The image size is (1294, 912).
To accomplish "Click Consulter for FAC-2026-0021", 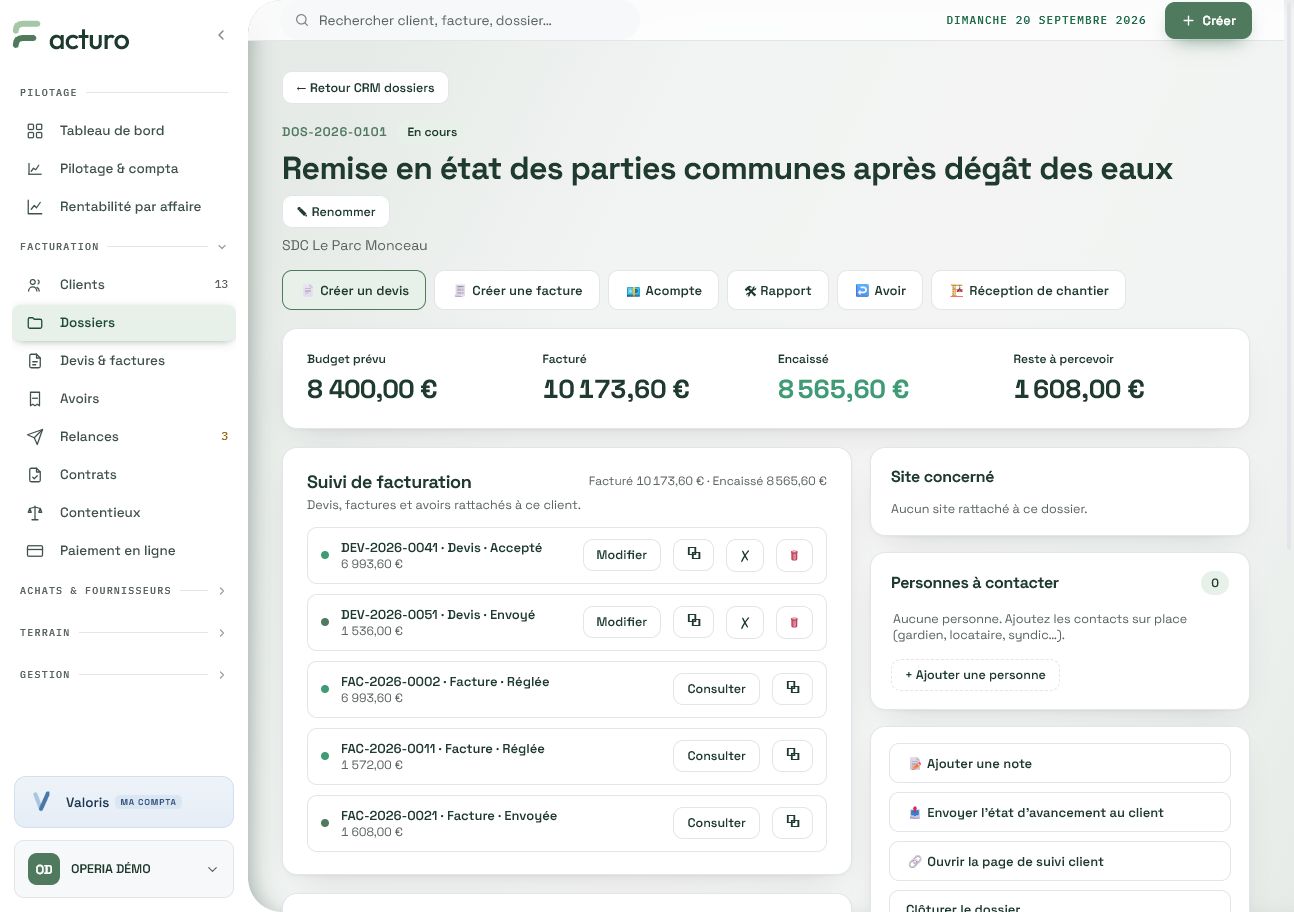I will point(717,823).
